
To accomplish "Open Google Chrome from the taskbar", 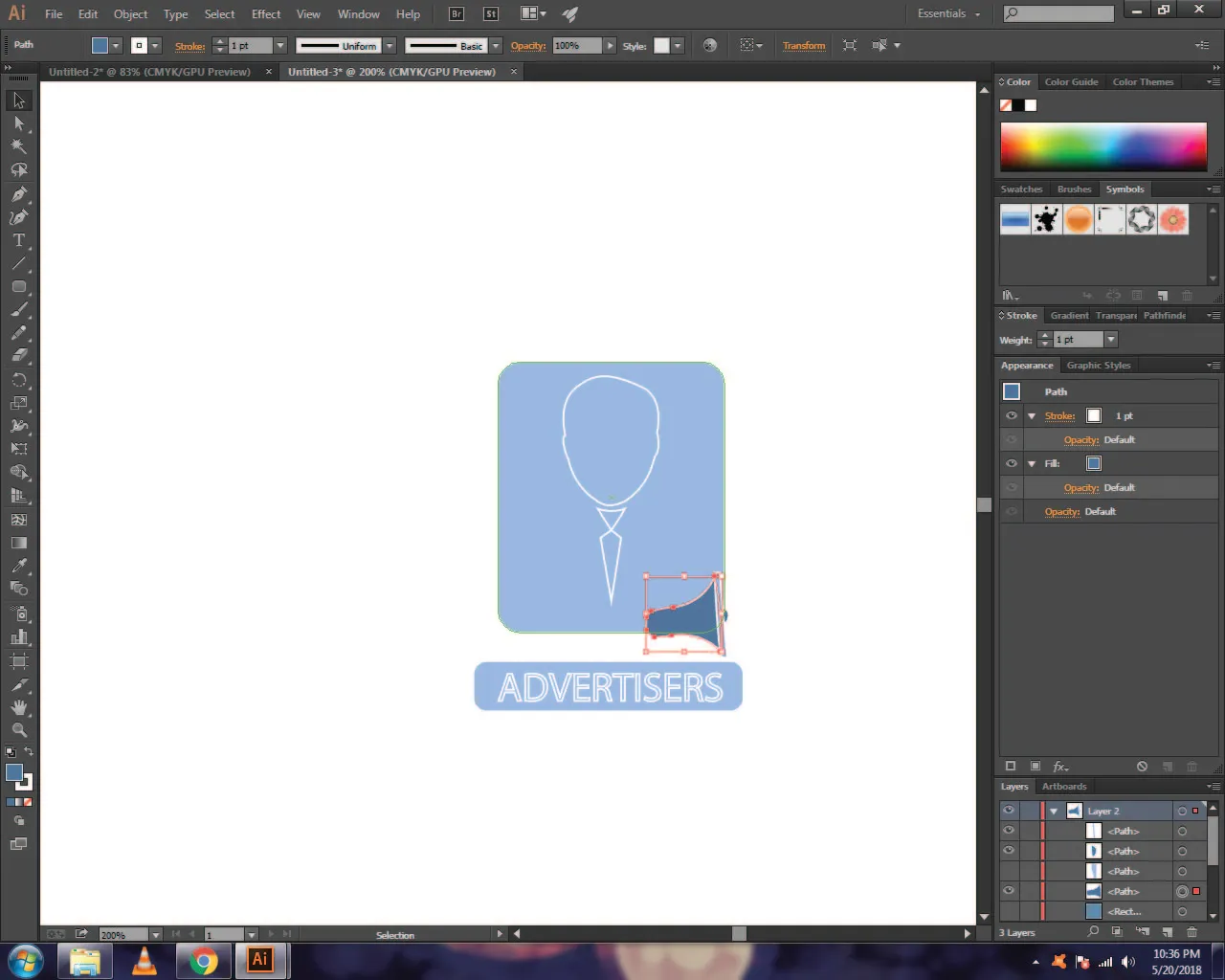I will 203,960.
